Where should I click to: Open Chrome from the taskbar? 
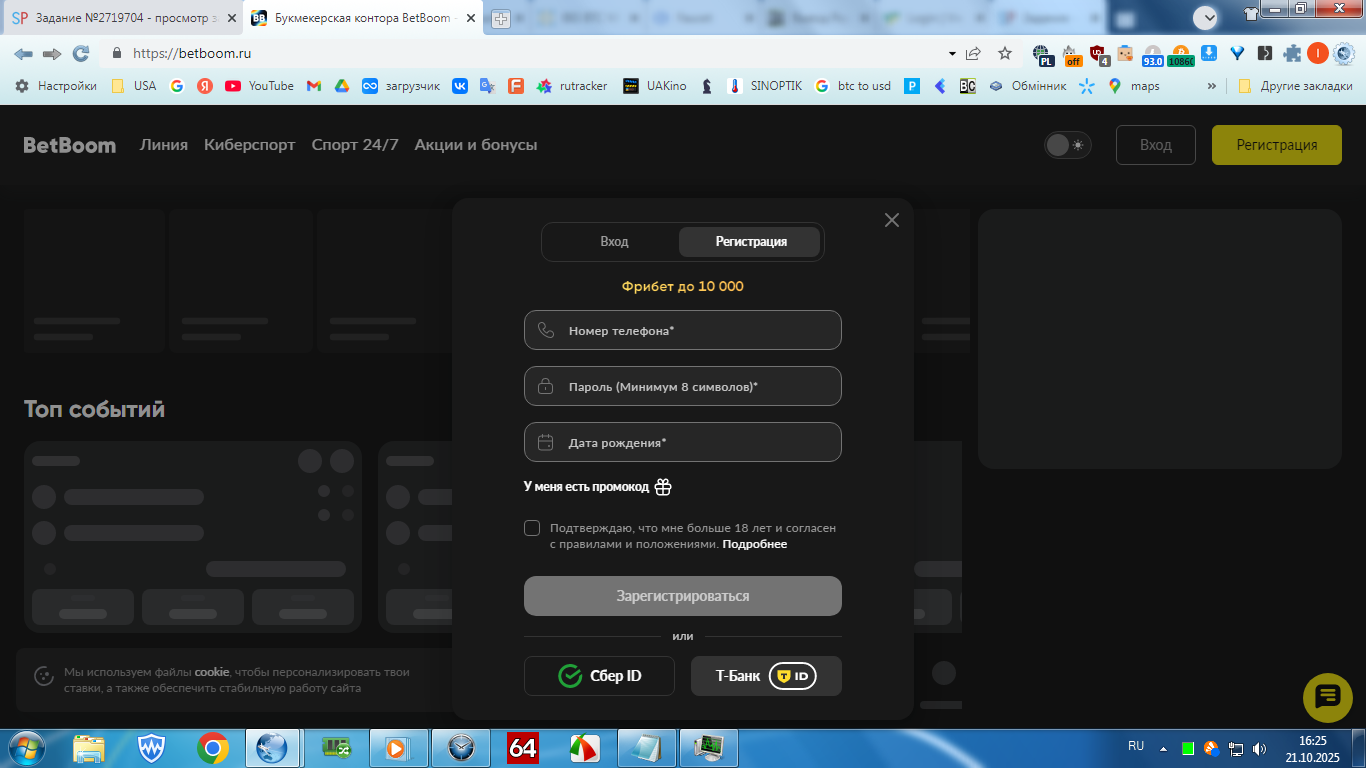coord(213,748)
